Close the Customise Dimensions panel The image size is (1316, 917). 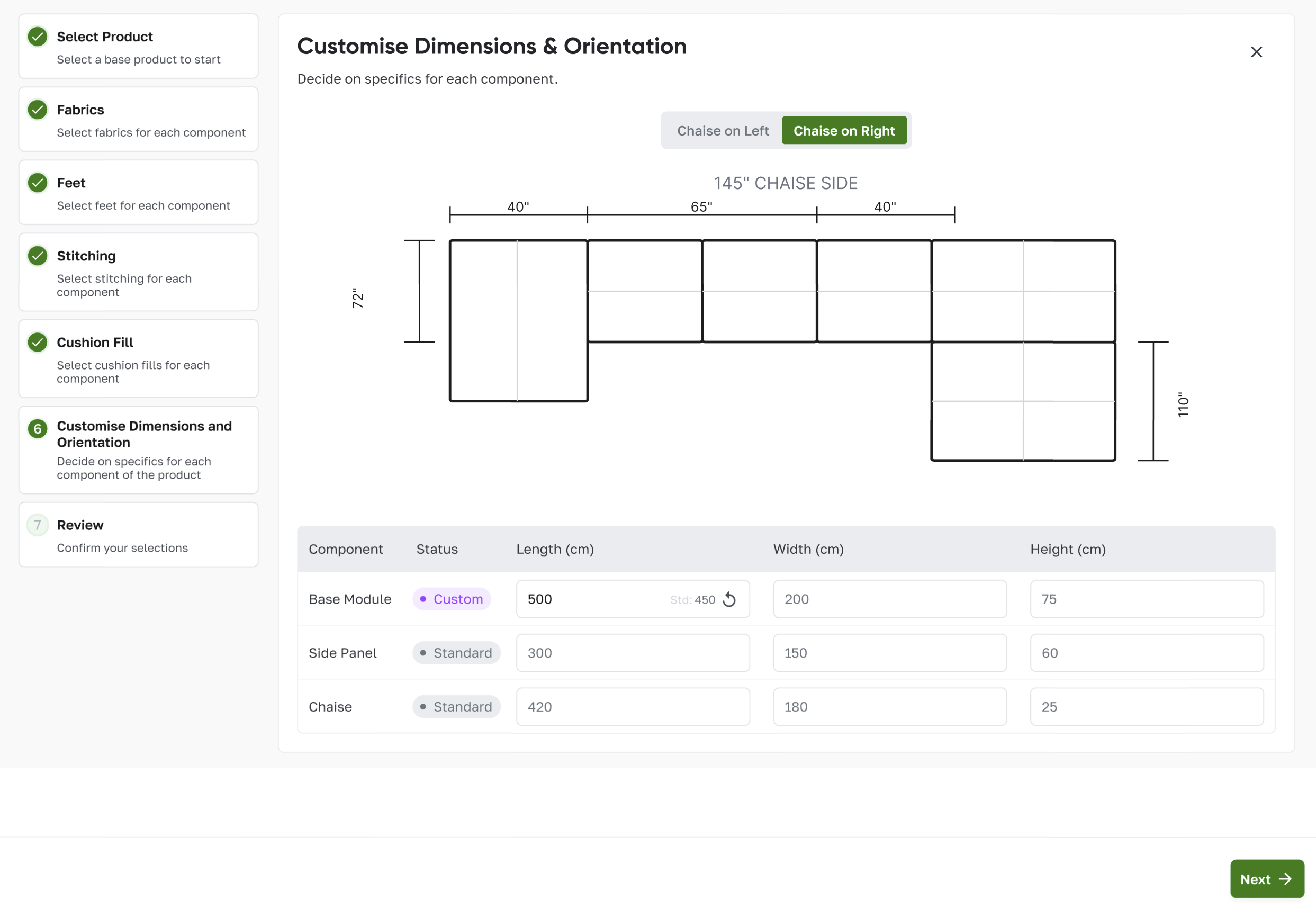point(1256,52)
